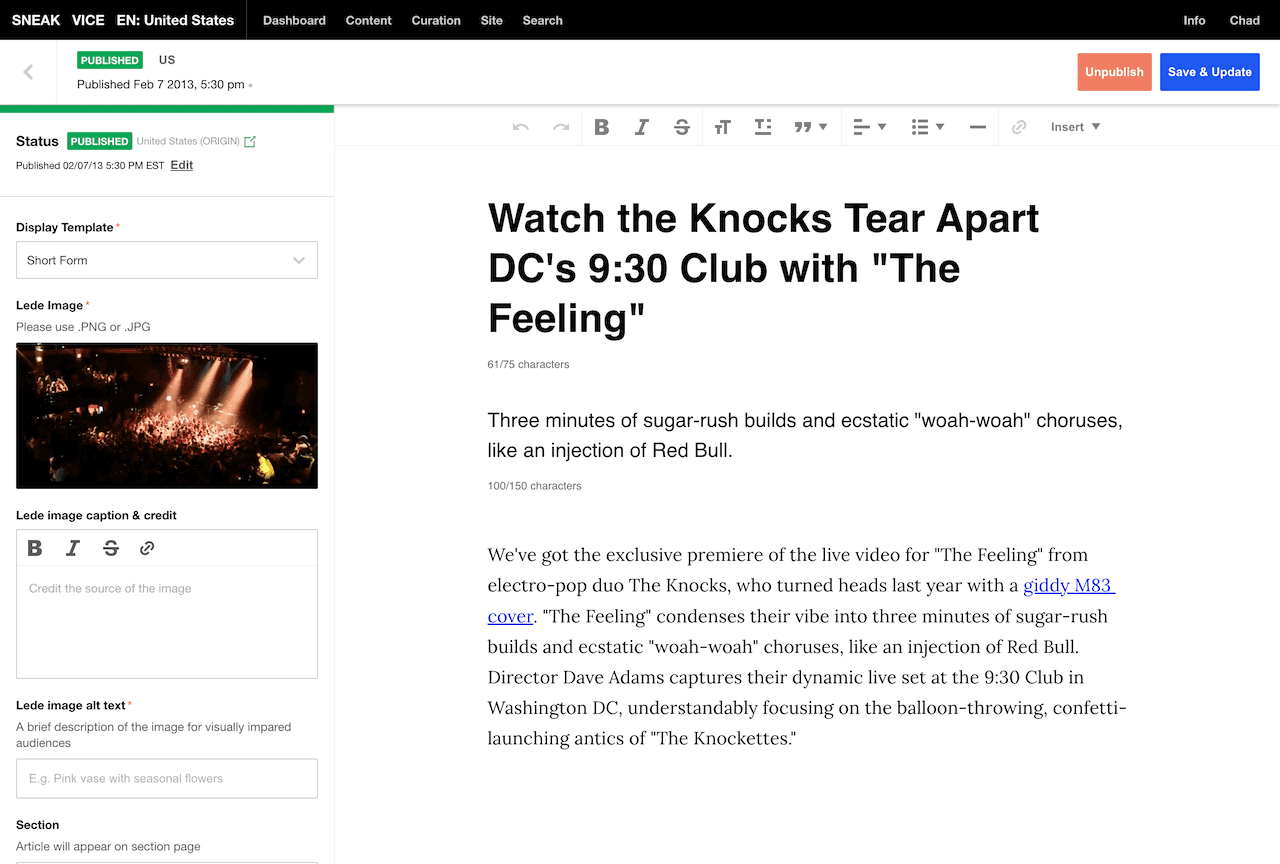
Task: Apply strikethrough from the main editor toolbar
Action: point(681,127)
